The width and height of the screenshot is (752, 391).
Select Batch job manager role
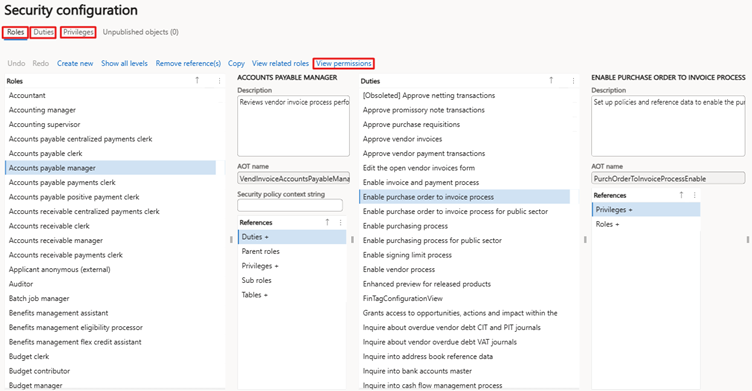coord(110,298)
